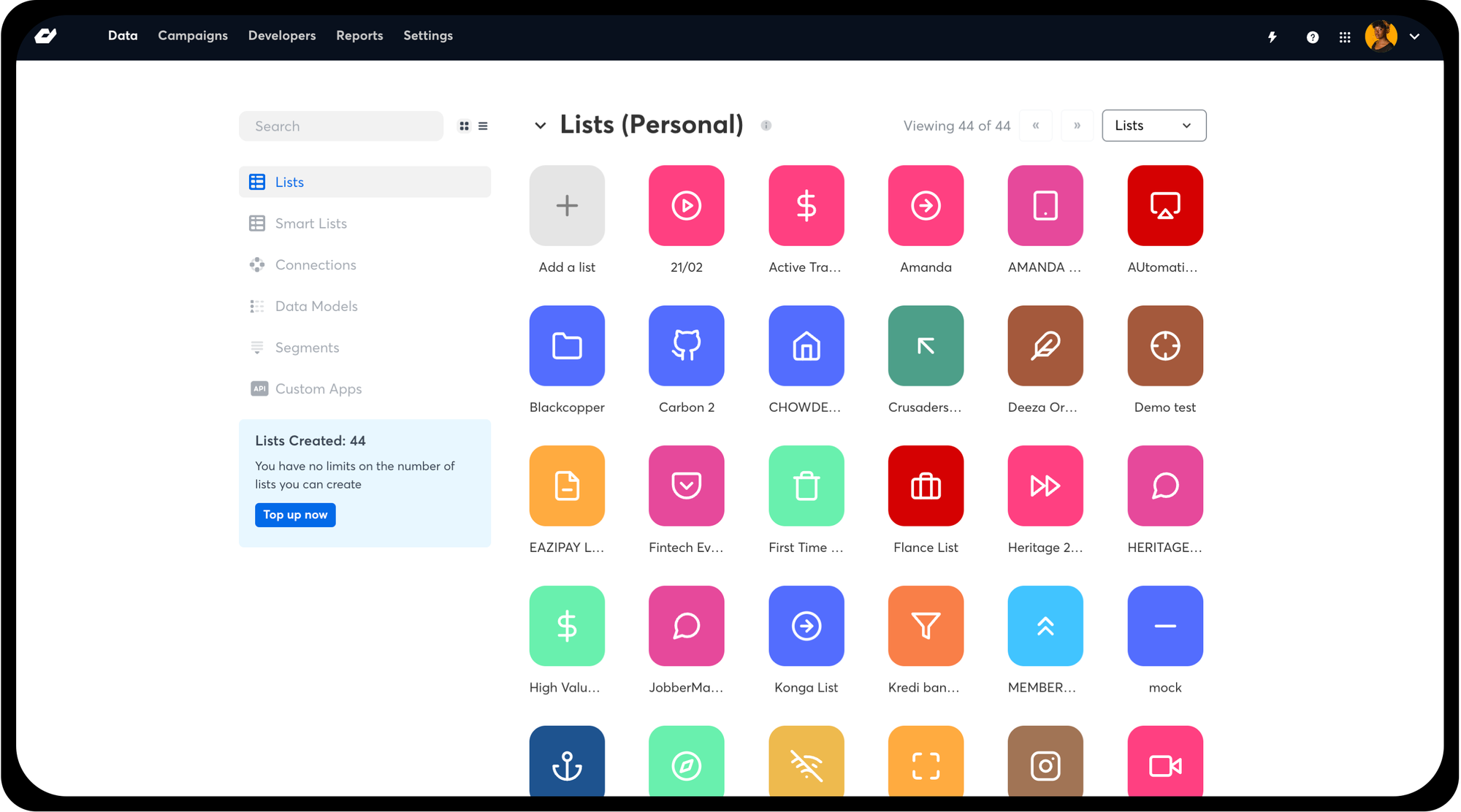Open the Lists type dropdown
The width and height of the screenshot is (1461, 812).
pos(1153,125)
